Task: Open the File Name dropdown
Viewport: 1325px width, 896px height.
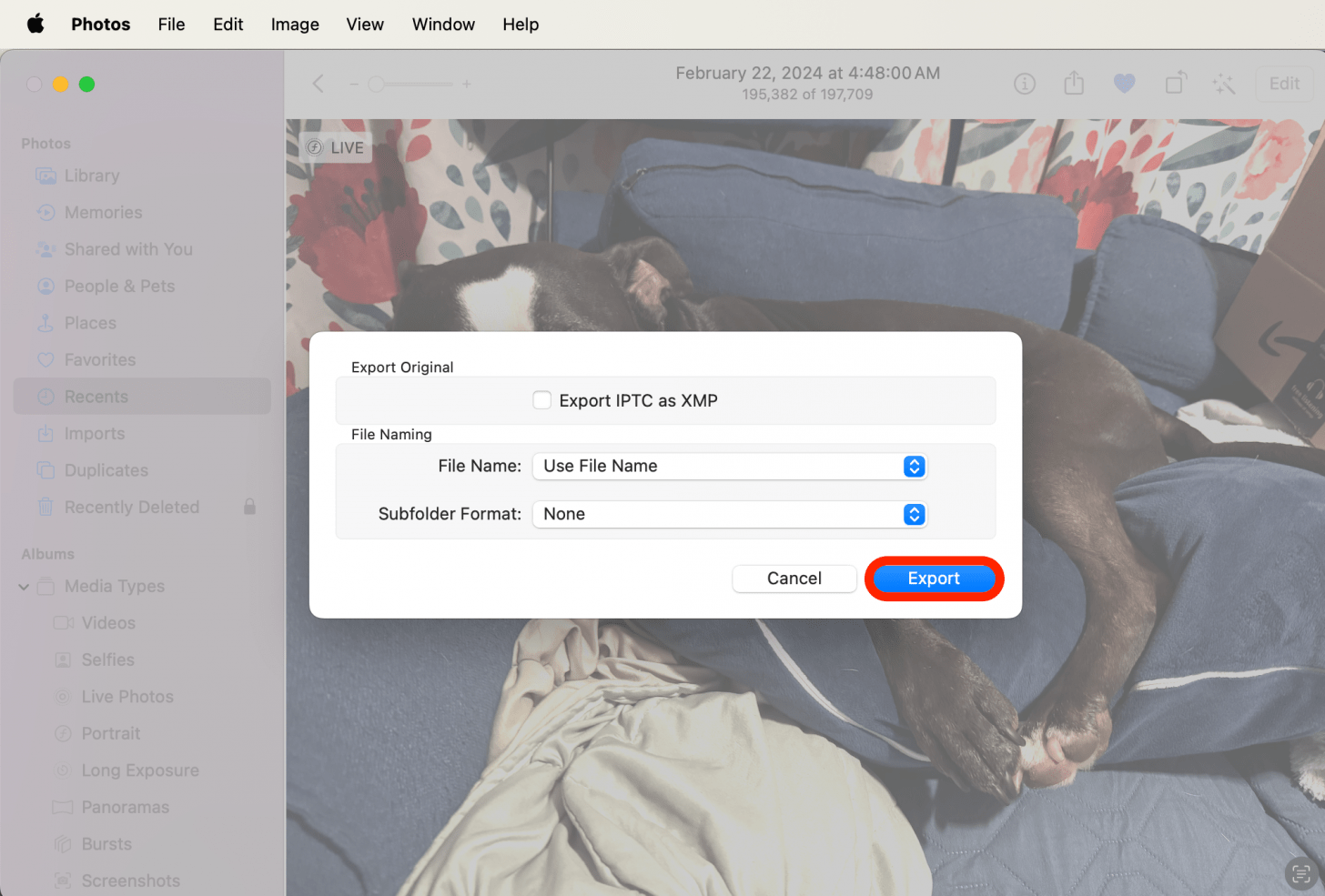Action: pos(729,467)
